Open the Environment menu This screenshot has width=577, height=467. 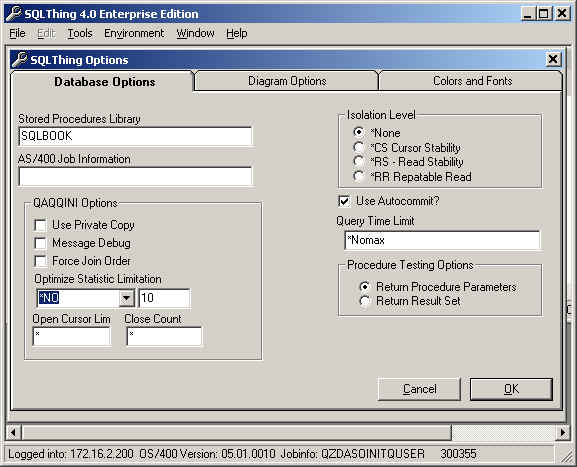(x=134, y=33)
